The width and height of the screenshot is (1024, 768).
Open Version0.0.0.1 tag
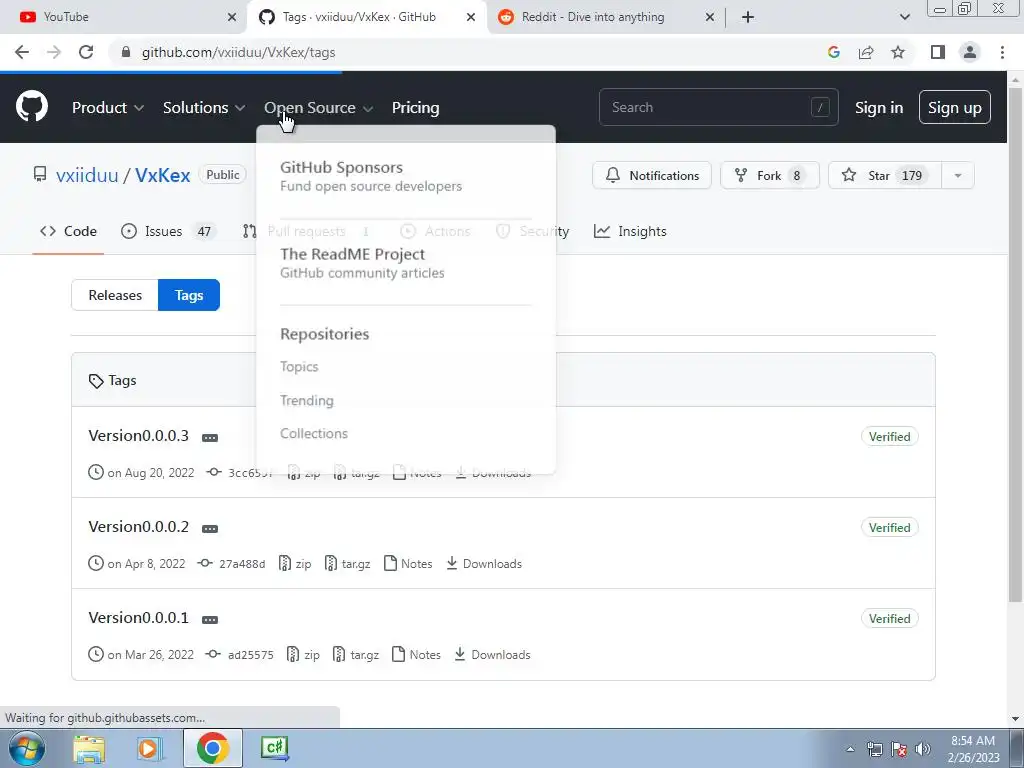pos(138,617)
